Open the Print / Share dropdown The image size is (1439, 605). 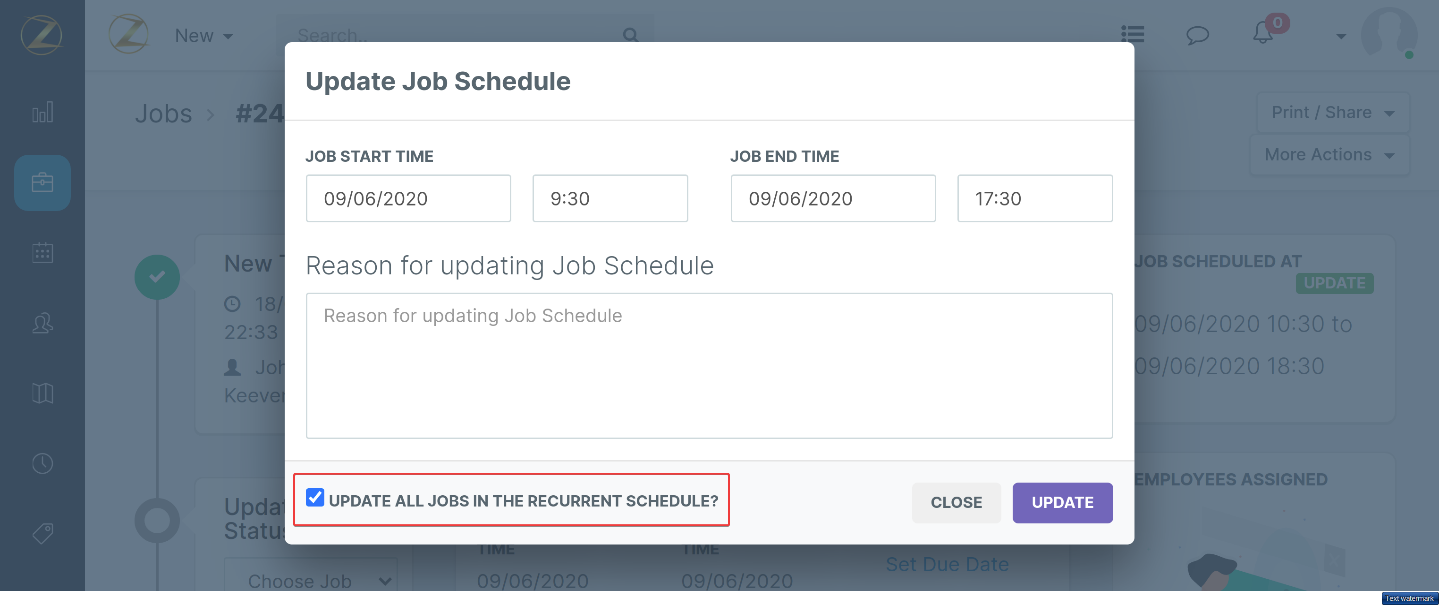pos(1332,113)
